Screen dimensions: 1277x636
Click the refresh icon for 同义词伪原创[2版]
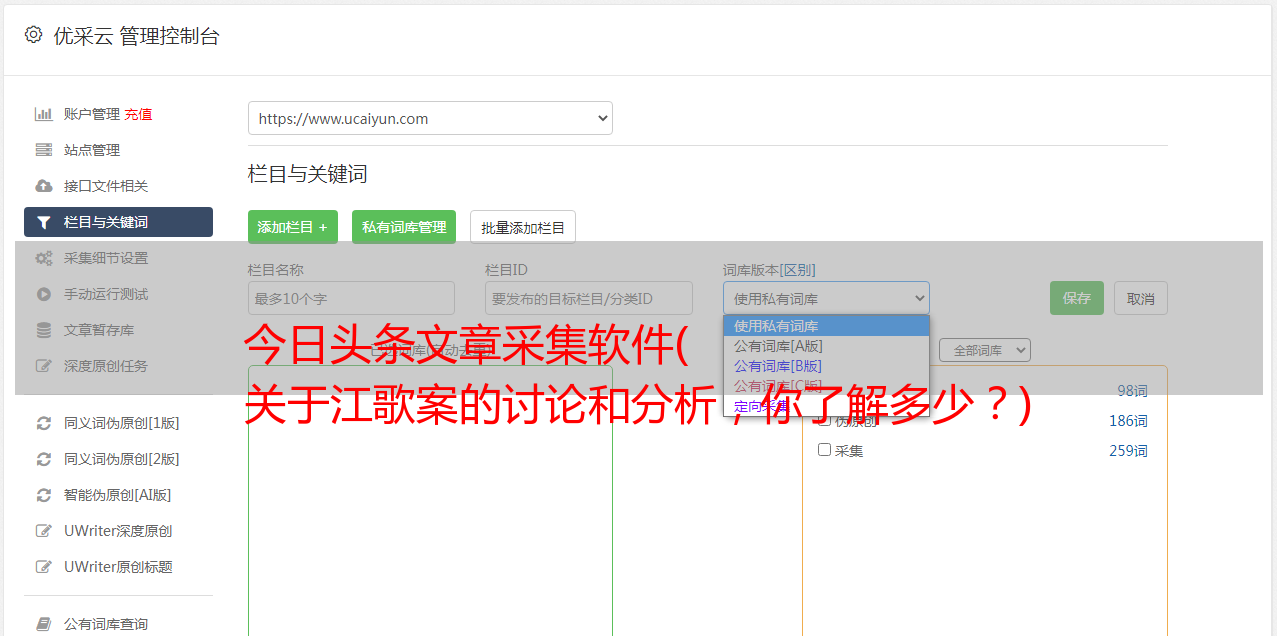pyautogui.click(x=44, y=459)
